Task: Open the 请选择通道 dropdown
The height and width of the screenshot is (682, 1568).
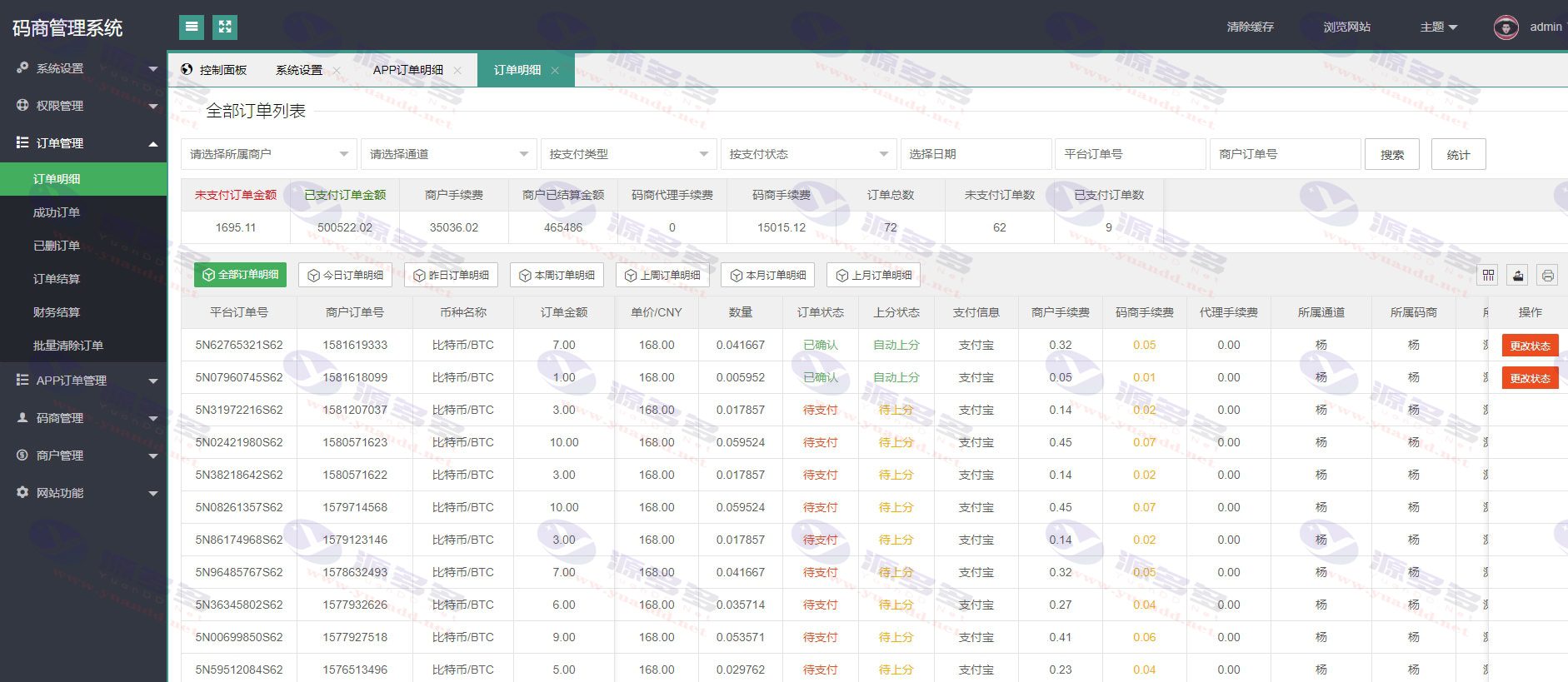Action: tap(449, 154)
